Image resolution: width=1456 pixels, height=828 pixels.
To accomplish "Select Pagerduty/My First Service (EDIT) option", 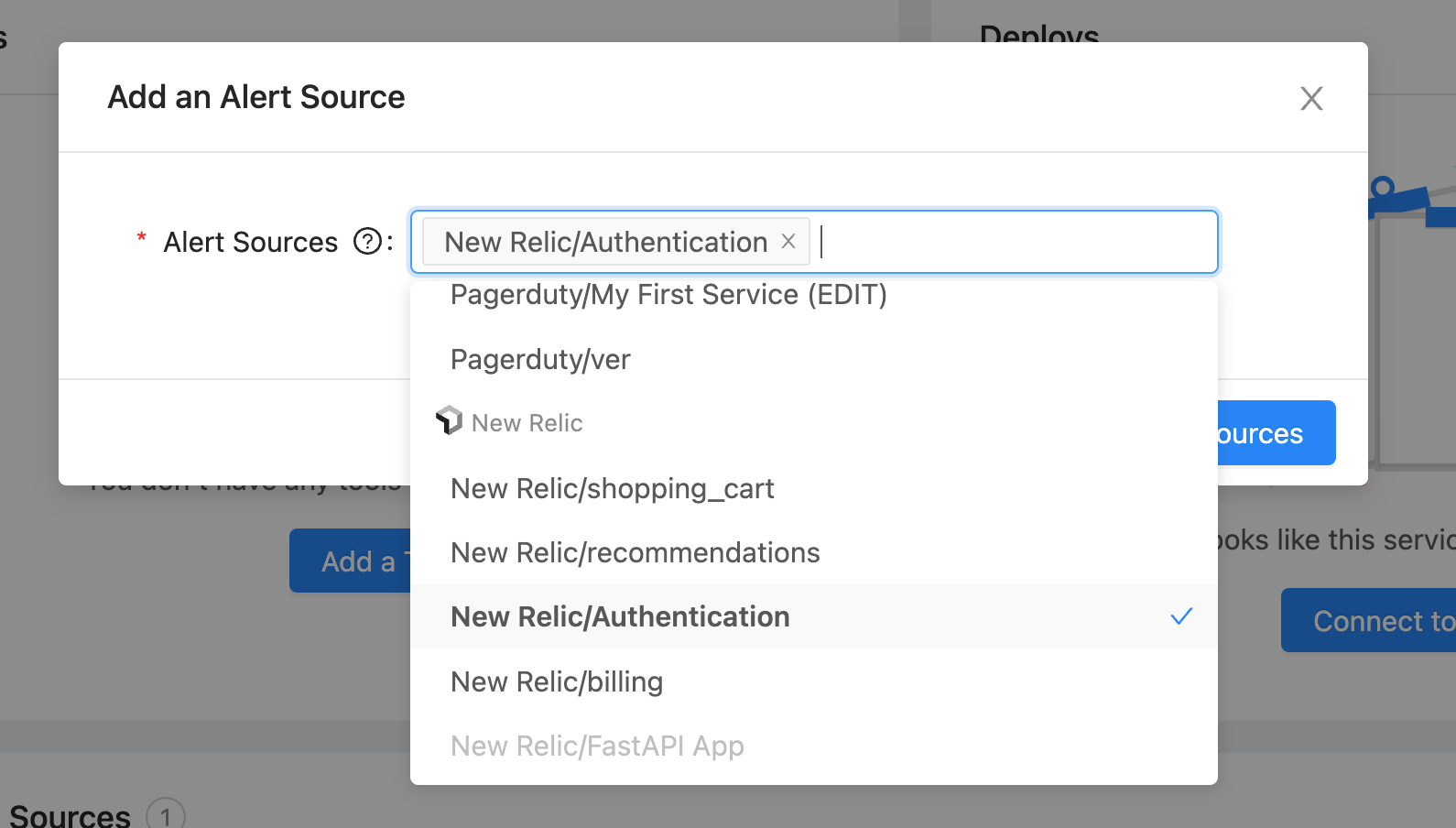I will (668, 295).
